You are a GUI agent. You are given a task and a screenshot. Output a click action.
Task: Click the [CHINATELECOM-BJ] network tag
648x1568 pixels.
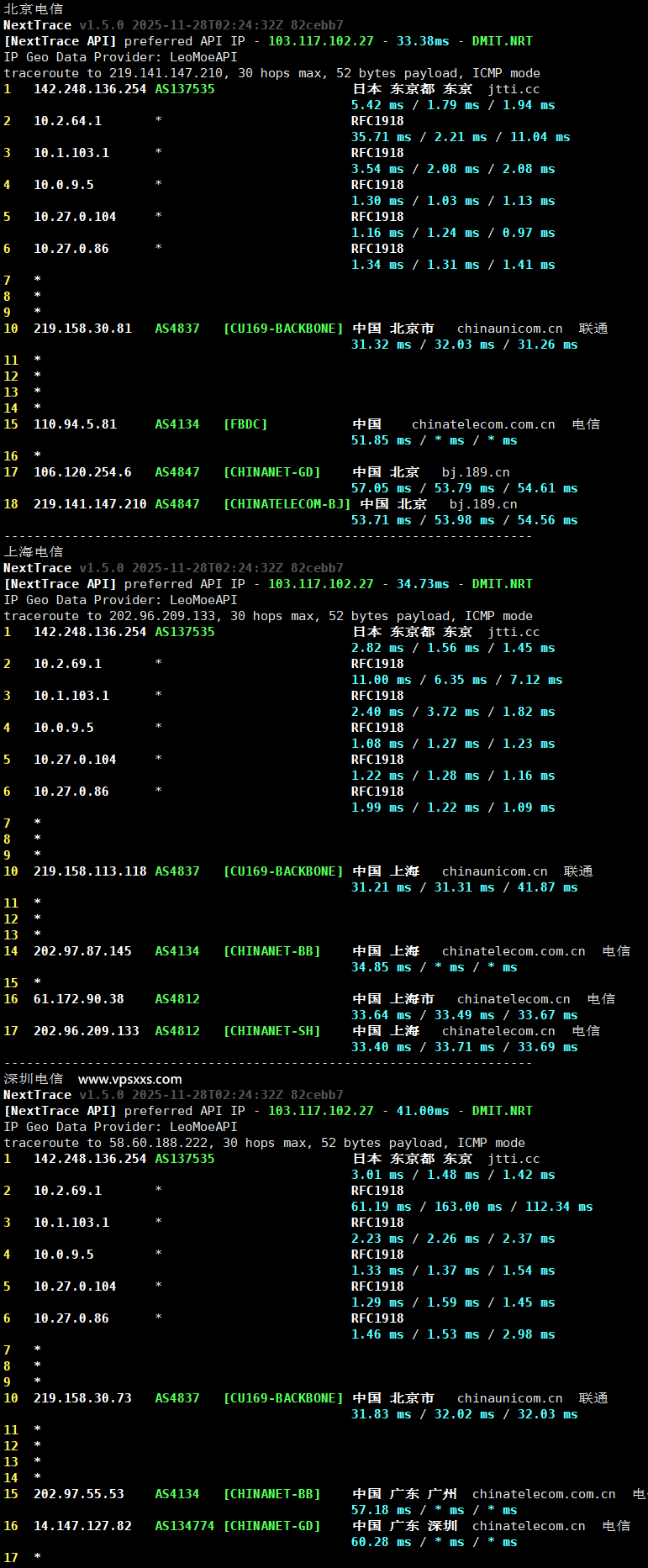click(x=287, y=504)
